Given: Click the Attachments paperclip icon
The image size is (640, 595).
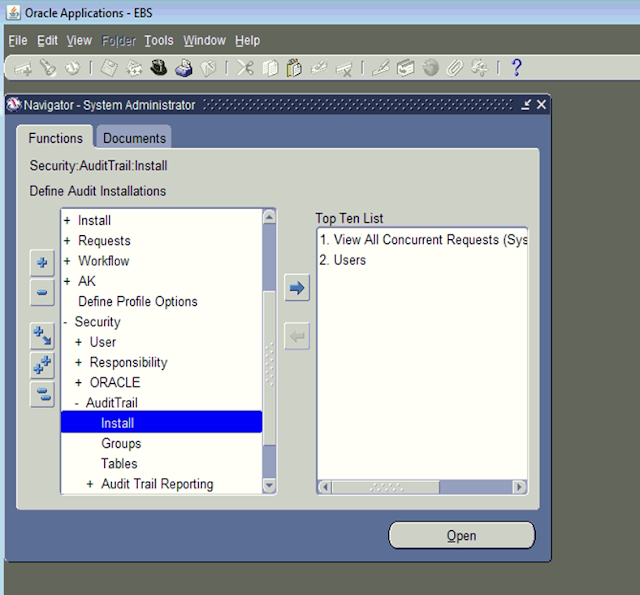Looking at the screenshot, I should (455, 68).
